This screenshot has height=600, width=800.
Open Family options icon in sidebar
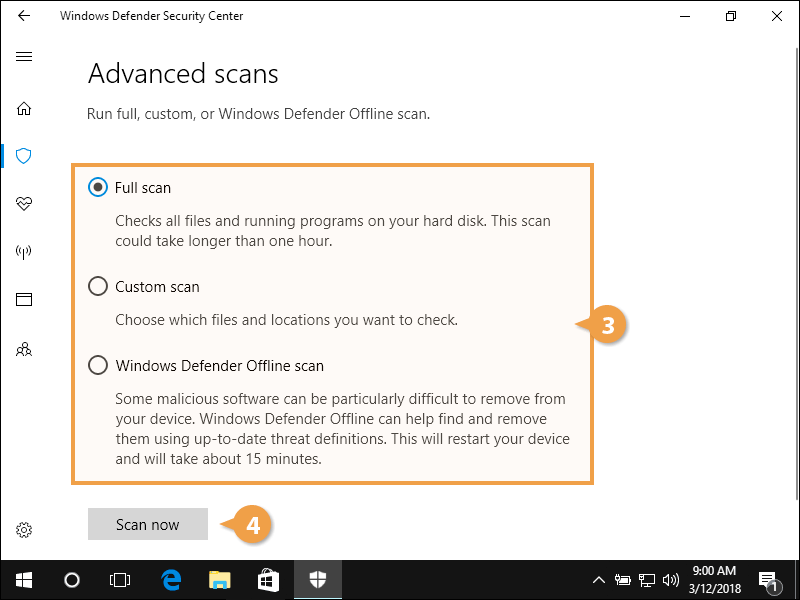tap(24, 349)
